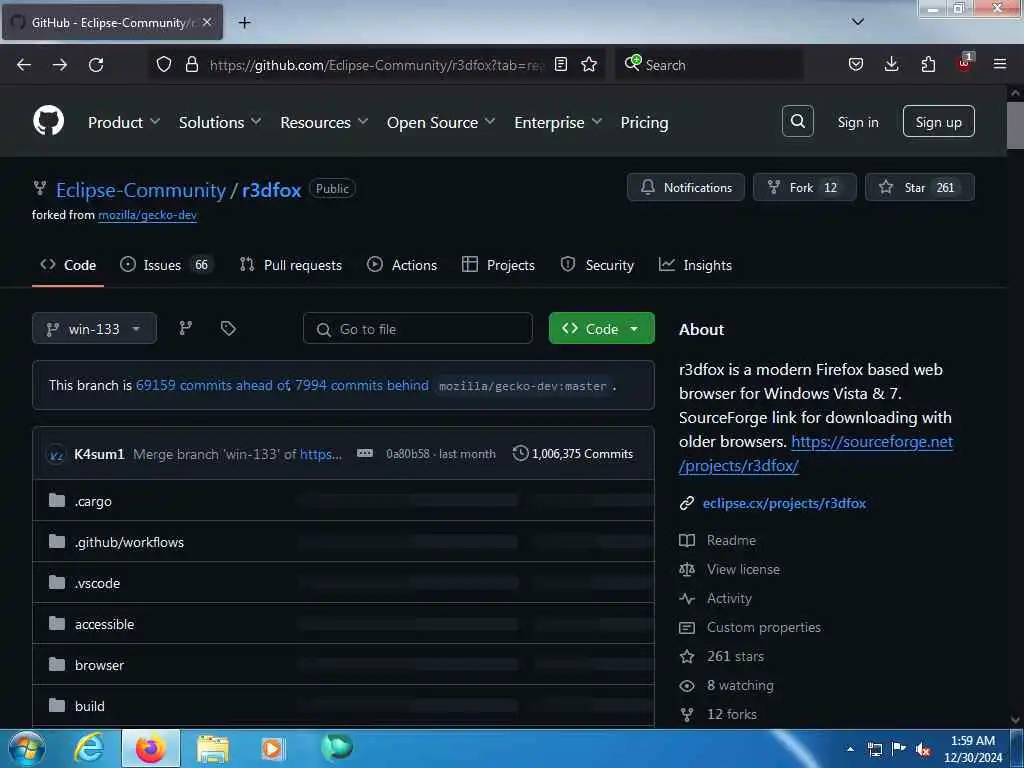Fork the repository
Image resolution: width=1024 pixels, height=768 pixels.
(x=805, y=187)
